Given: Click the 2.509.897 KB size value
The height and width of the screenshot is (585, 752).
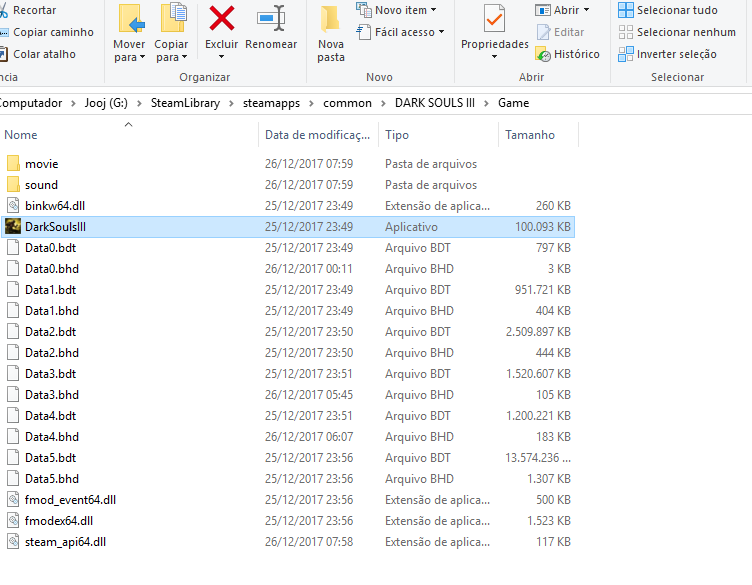Looking at the screenshot, I should click(538, 332).
